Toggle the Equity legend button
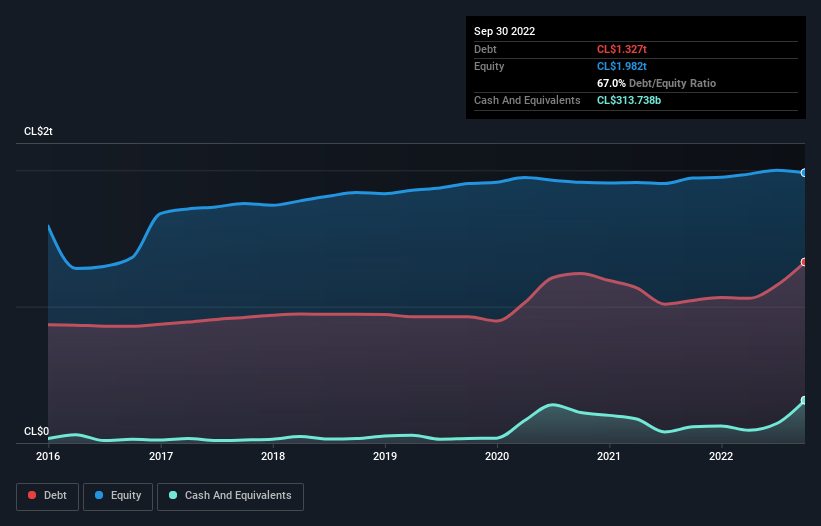This screenshot has width=821, height=526. click(x=118, y=496)
